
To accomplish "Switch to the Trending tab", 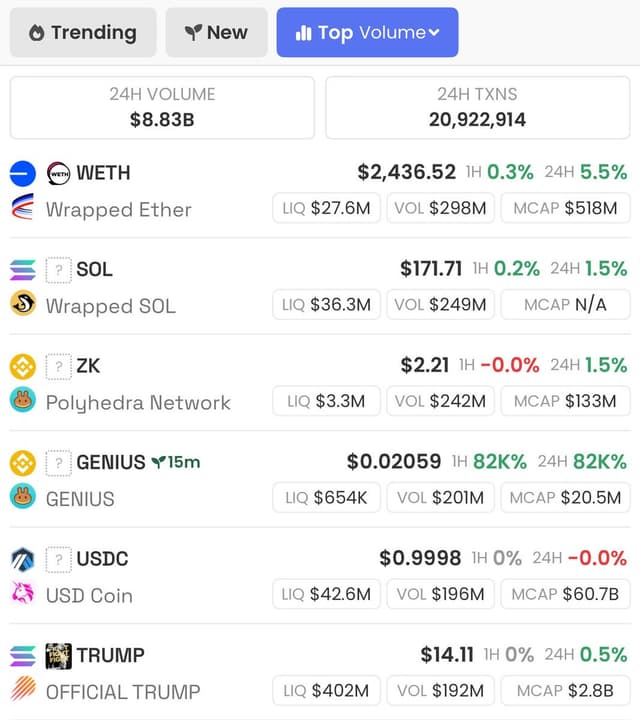I will 83,33.
